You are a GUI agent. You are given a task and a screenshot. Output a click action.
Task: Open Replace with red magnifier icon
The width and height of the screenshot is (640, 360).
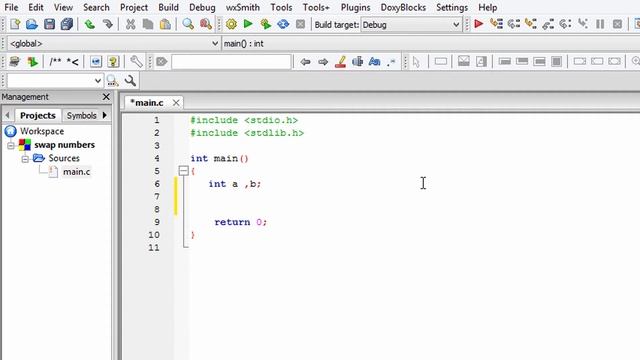click(206, 24)
